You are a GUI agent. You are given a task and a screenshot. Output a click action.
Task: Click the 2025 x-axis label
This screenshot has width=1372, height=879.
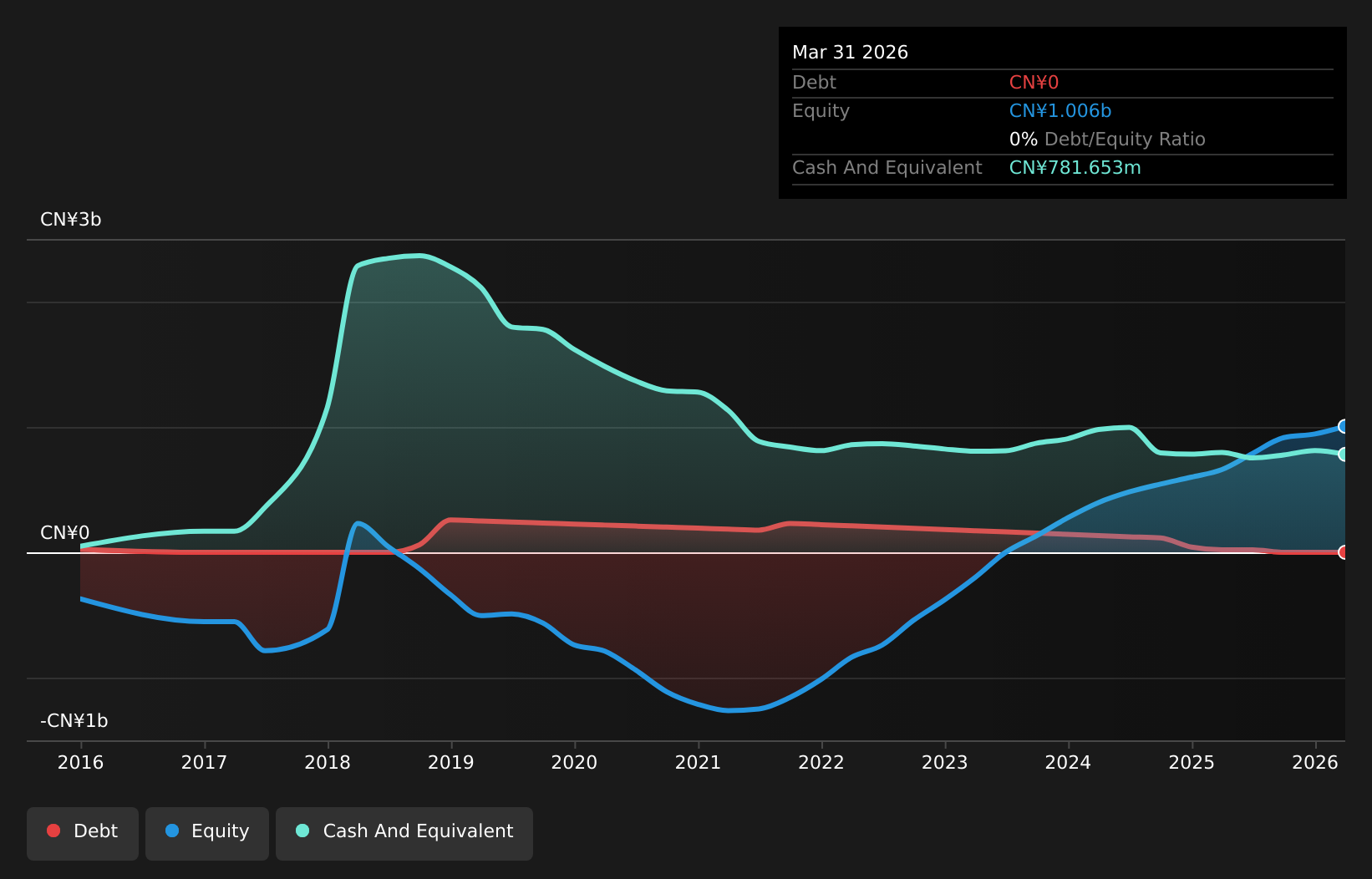(1192, 763)
